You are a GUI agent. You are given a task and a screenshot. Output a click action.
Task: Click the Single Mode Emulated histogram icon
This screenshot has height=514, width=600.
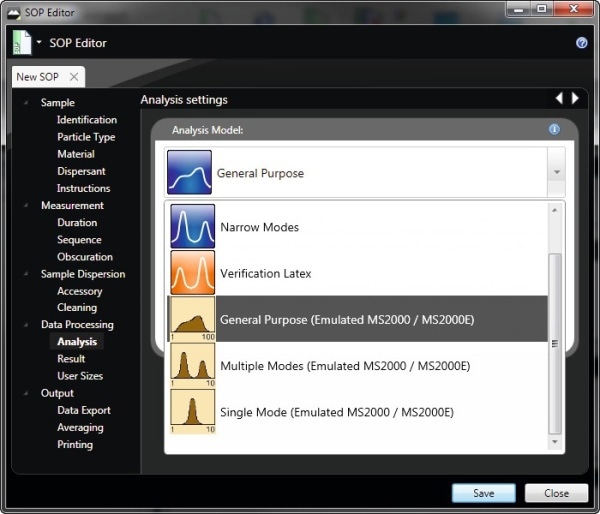coord(192,411)
